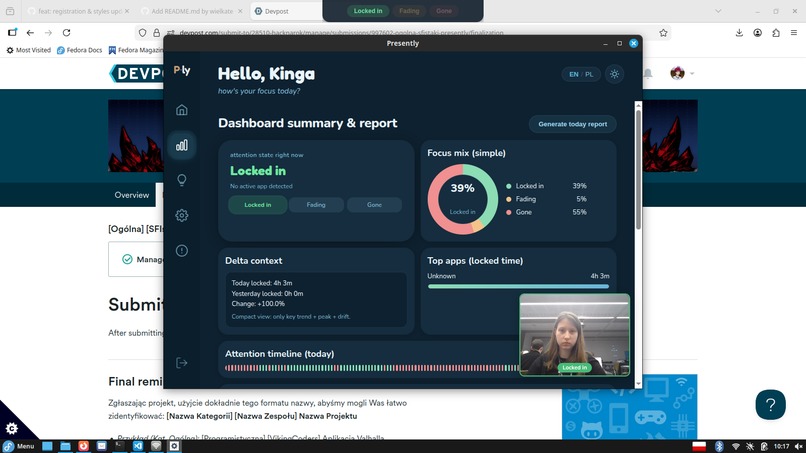The width and height of the screenshot is (806, 453).
Task: Click the green Locked in legend dot
Action: point(508,186)
